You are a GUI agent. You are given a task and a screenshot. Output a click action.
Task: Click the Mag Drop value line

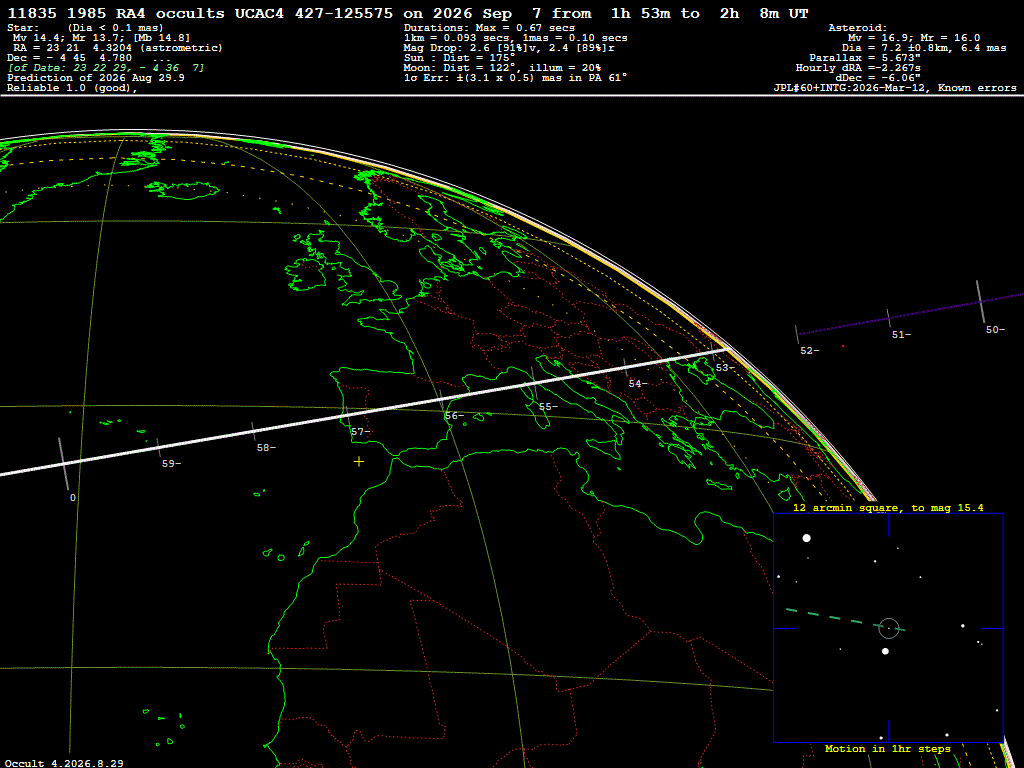click(x=509, y=48)
